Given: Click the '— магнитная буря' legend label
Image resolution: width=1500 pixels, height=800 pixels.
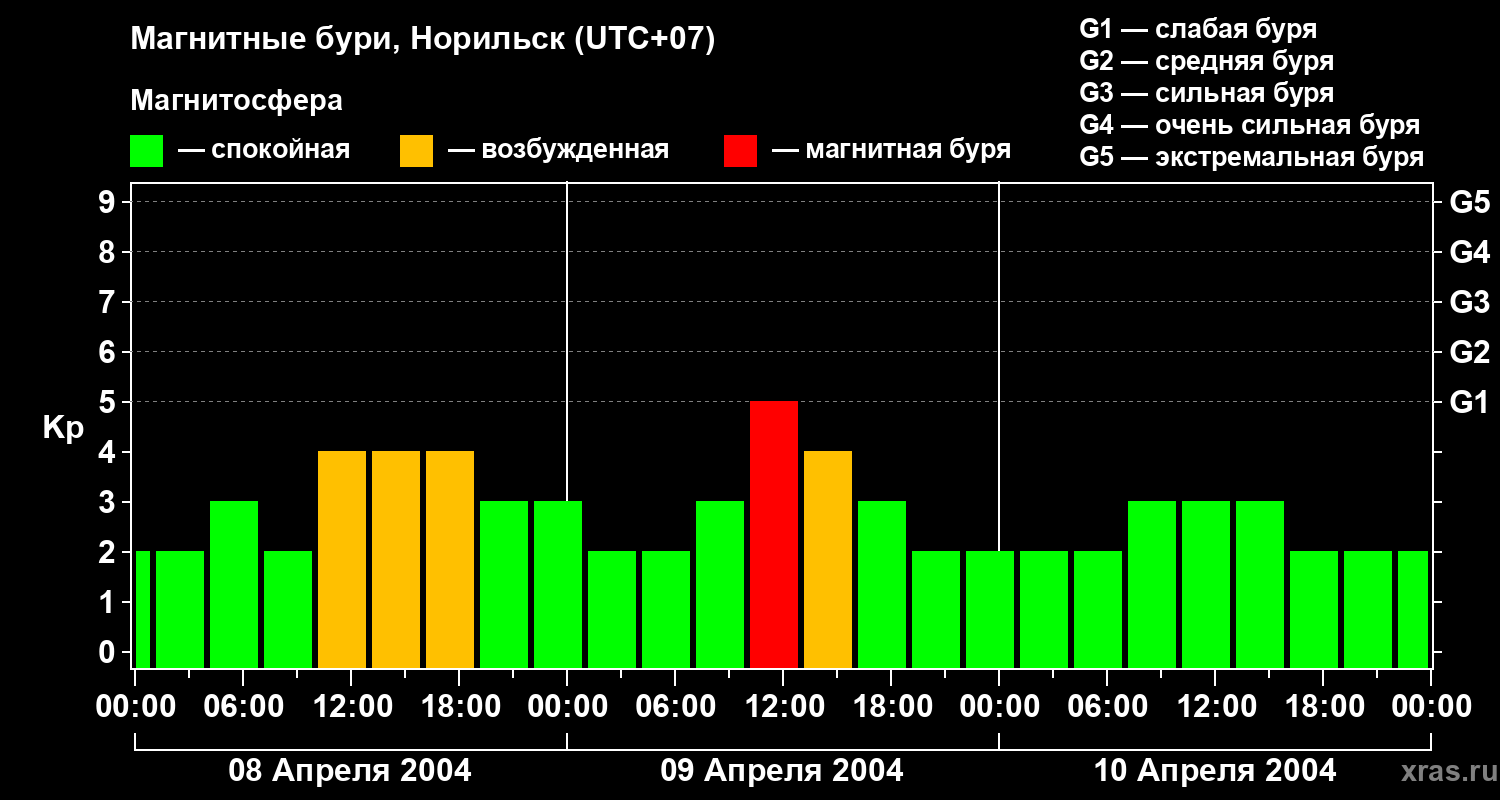Looking at the screenshot, I should (891, 150).
